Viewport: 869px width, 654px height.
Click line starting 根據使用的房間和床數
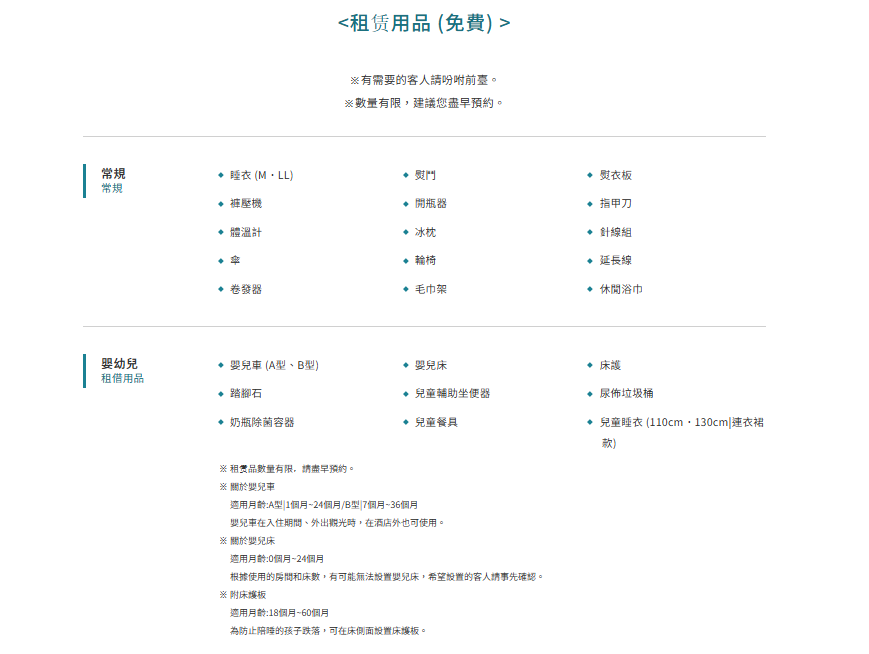tap(386, 577)
